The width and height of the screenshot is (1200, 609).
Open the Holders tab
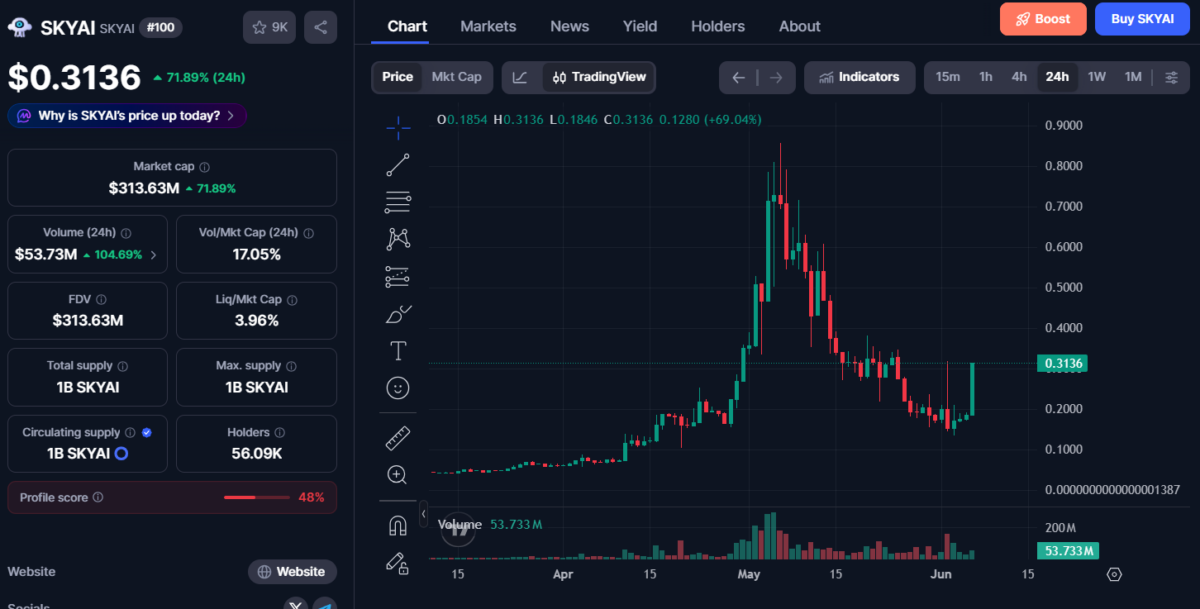pos(718,26)
